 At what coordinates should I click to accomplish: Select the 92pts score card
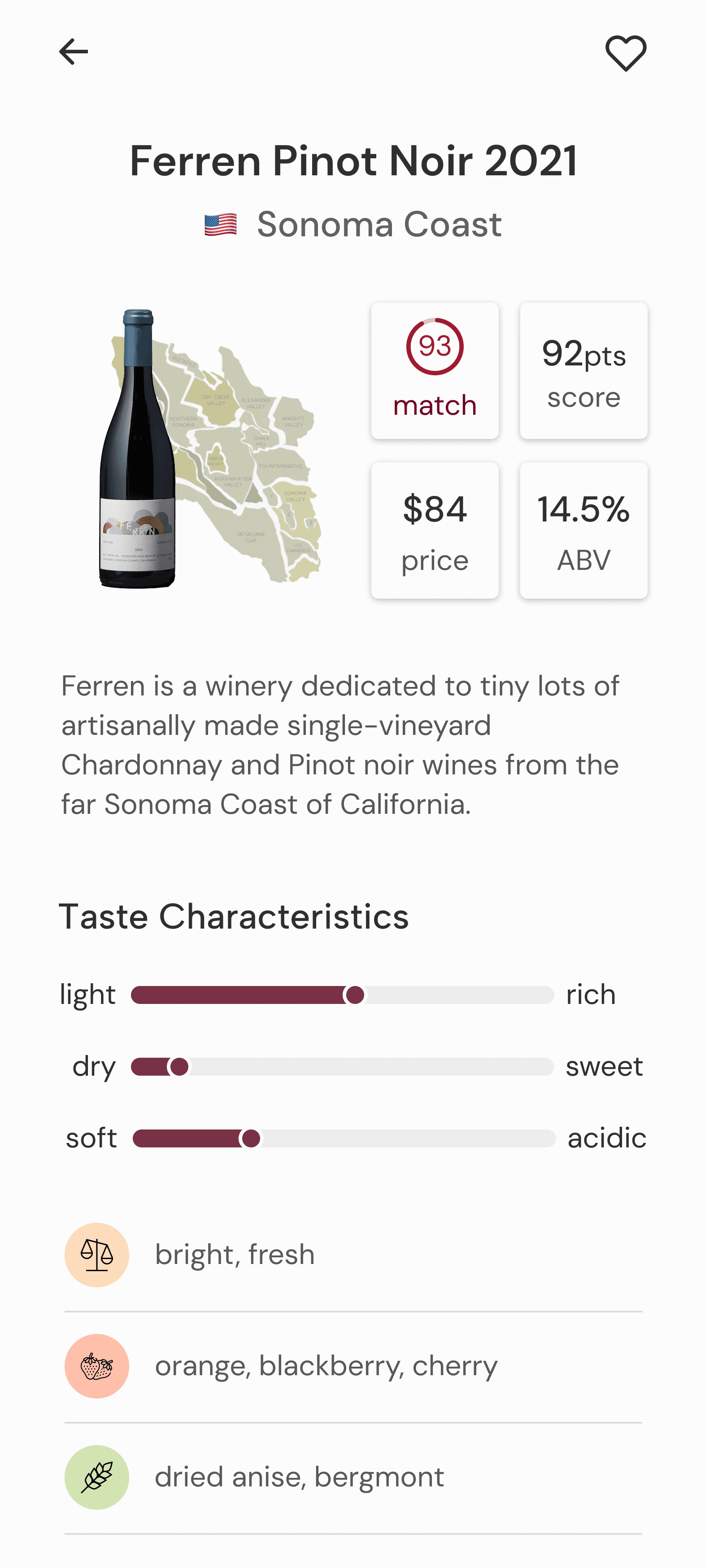[583, 371]
